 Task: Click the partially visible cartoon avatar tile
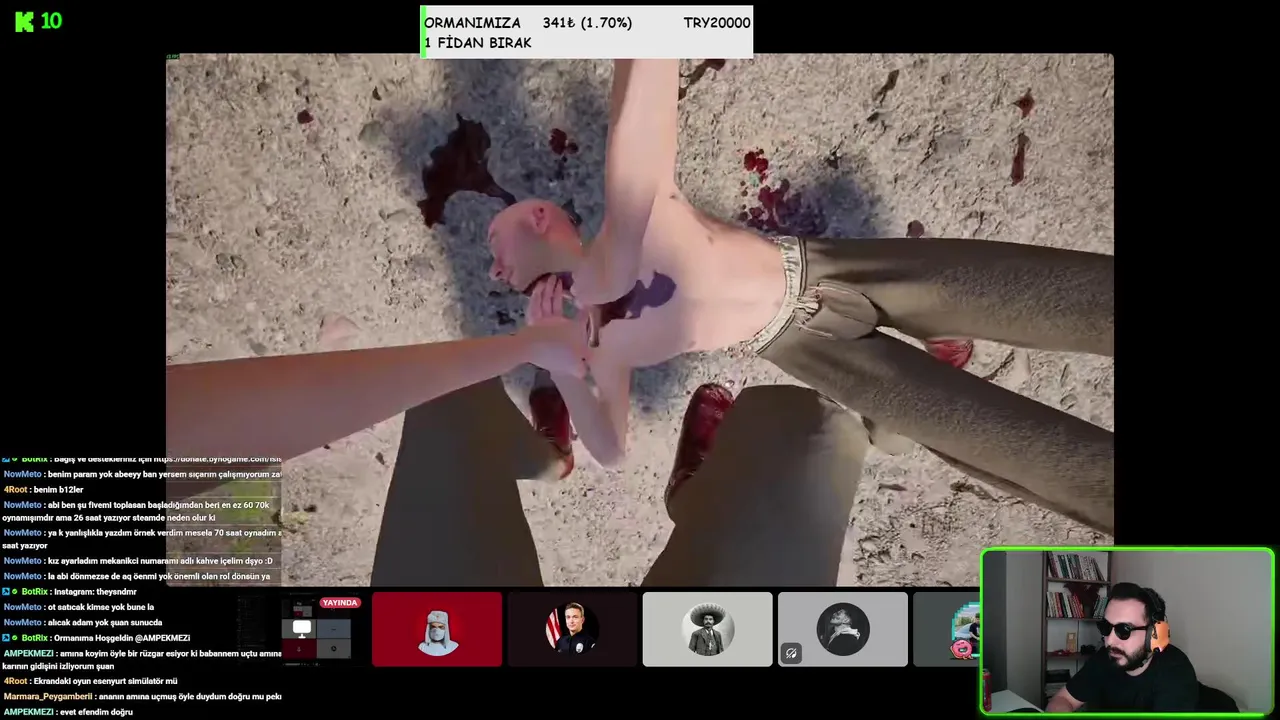pos(946,629)
